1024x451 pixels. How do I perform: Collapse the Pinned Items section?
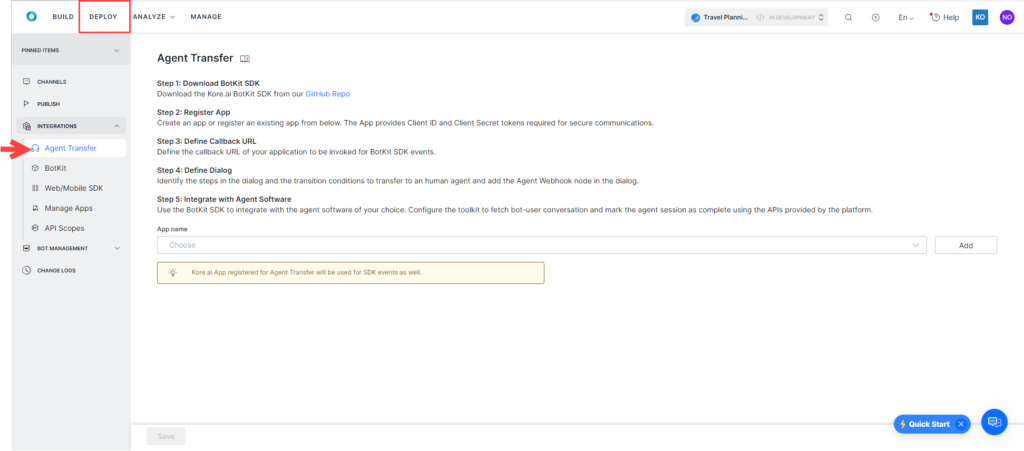117,49
